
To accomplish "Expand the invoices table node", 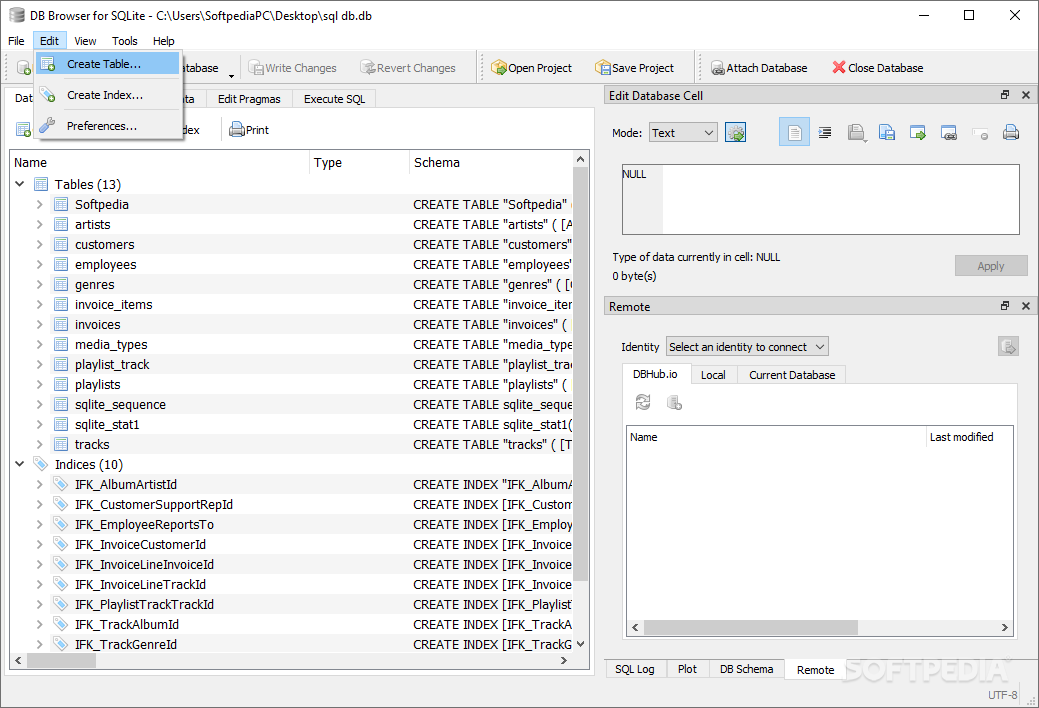I will [39, 324].
